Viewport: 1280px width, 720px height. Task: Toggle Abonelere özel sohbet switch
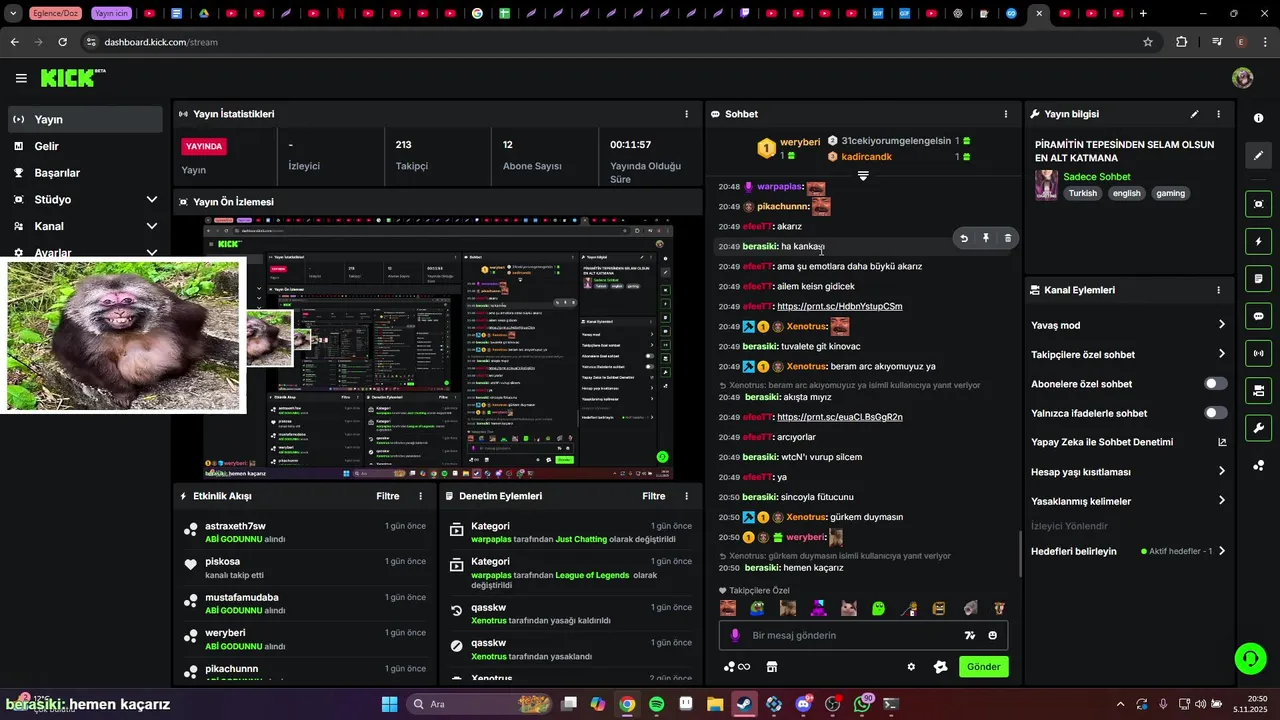coord(1216,384)
